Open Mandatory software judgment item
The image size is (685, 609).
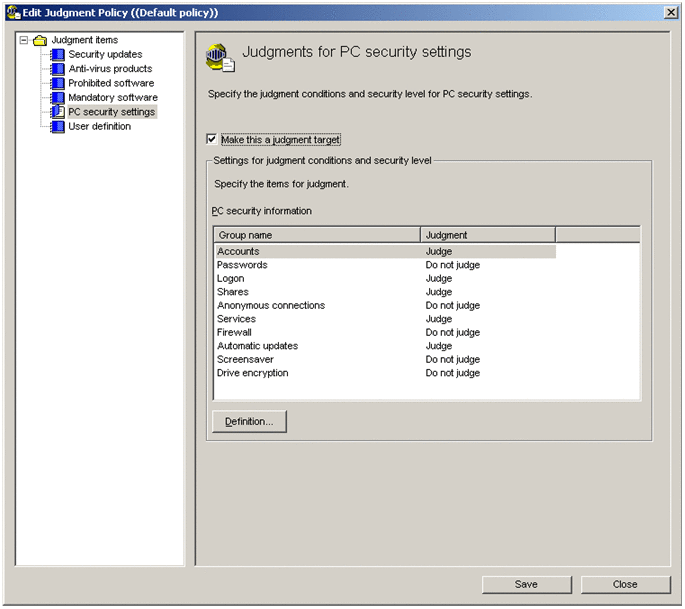[x=113, y=97]
